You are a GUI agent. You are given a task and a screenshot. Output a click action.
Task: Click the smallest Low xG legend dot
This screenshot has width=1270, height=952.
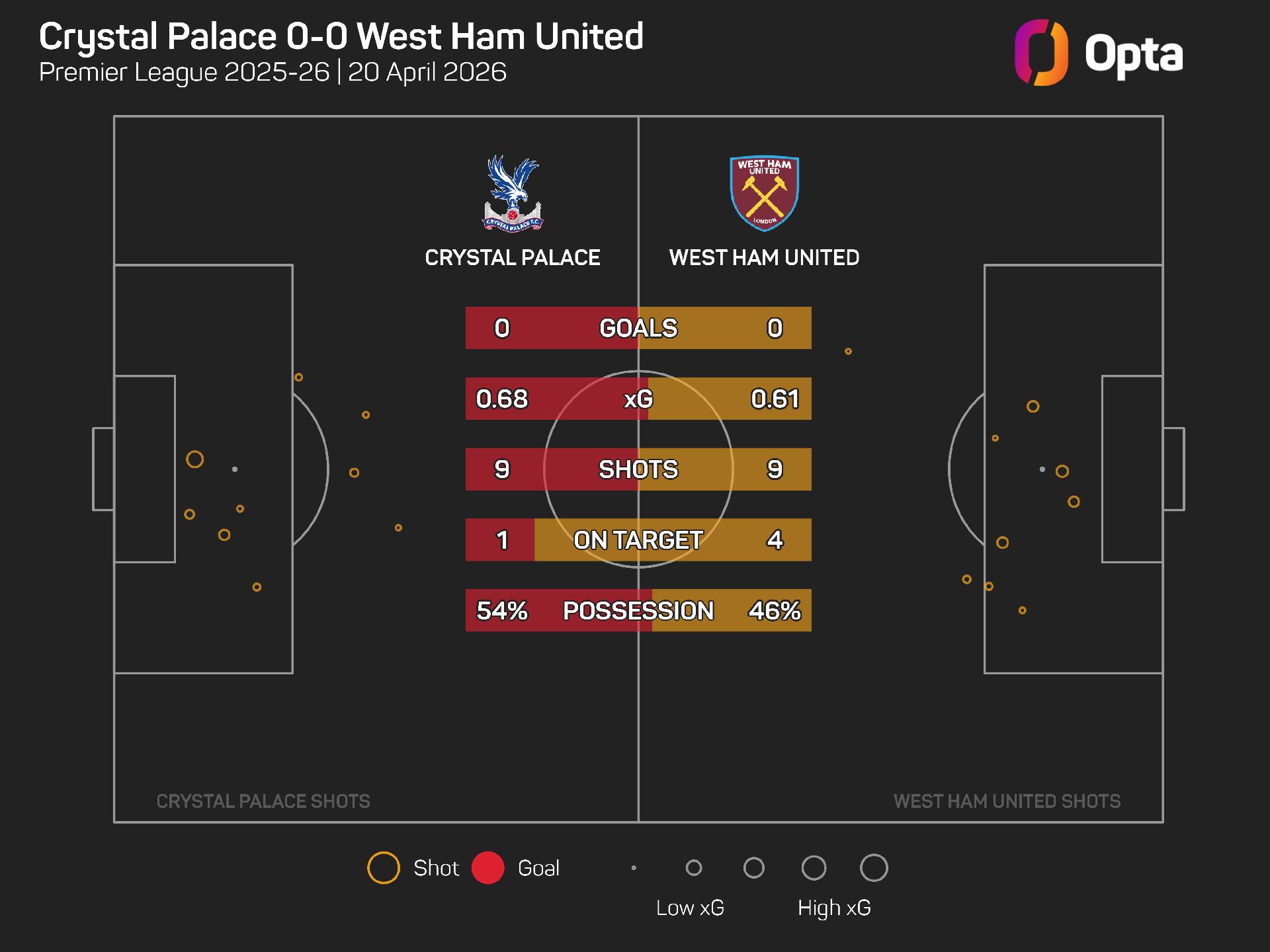click(x=634, y=868)
